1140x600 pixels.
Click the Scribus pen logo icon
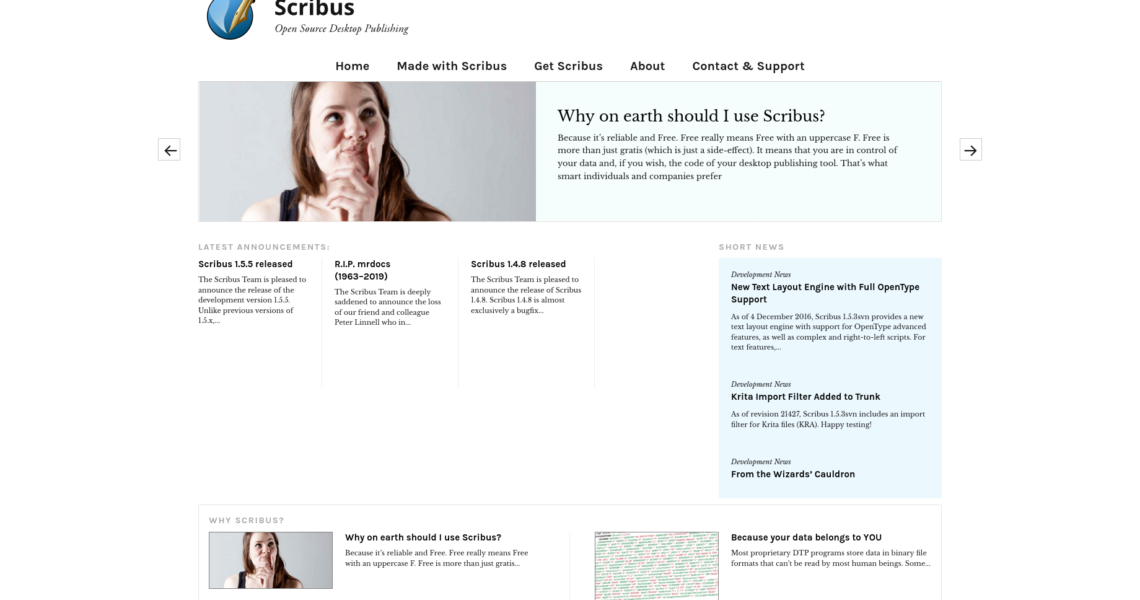(x=231, y=16)
